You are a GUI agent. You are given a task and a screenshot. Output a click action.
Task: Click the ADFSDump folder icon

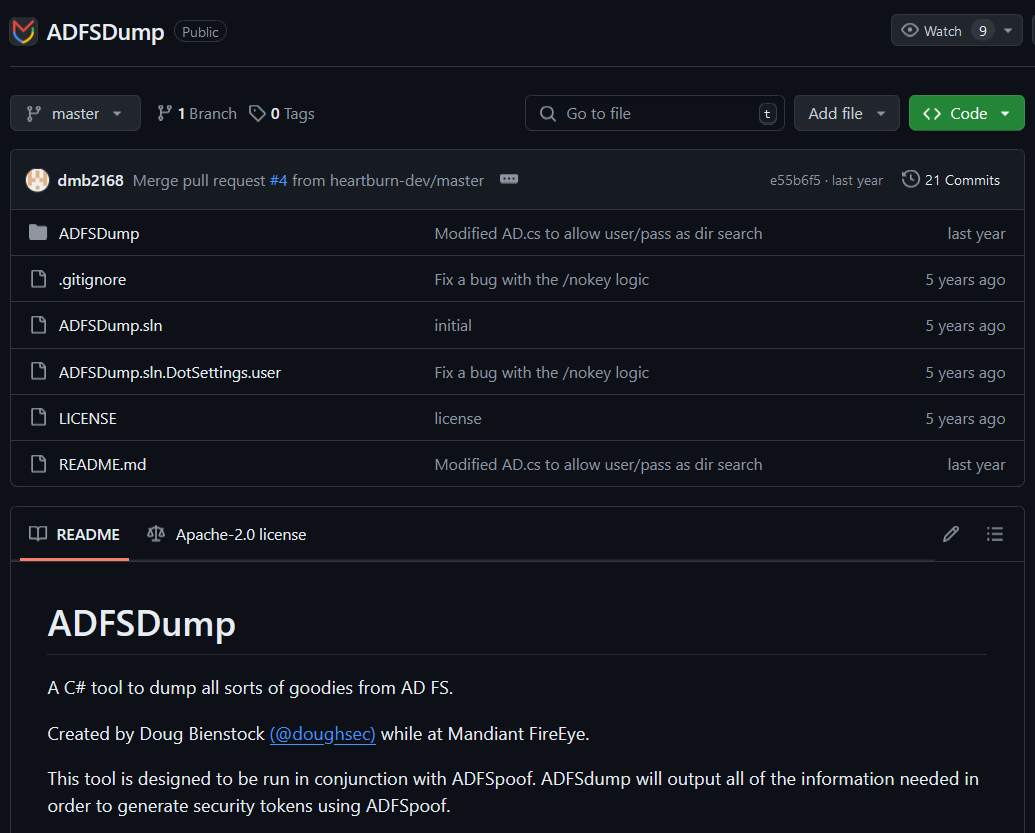click(38, 233)
